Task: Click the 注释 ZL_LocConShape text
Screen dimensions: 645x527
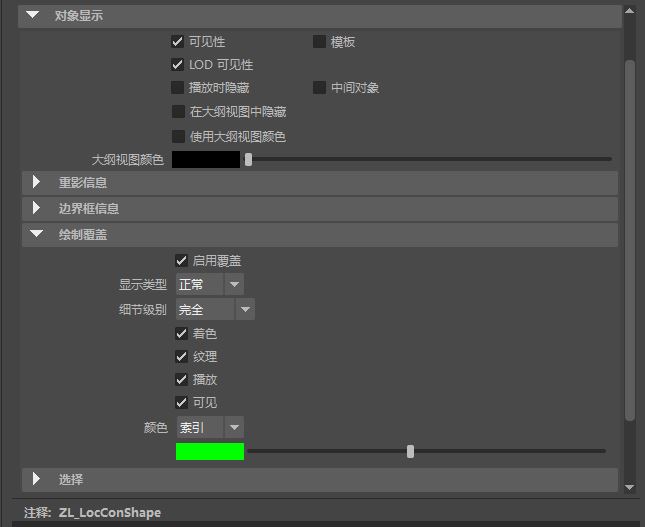Action: pyautogui.click(x=93, y=513)
